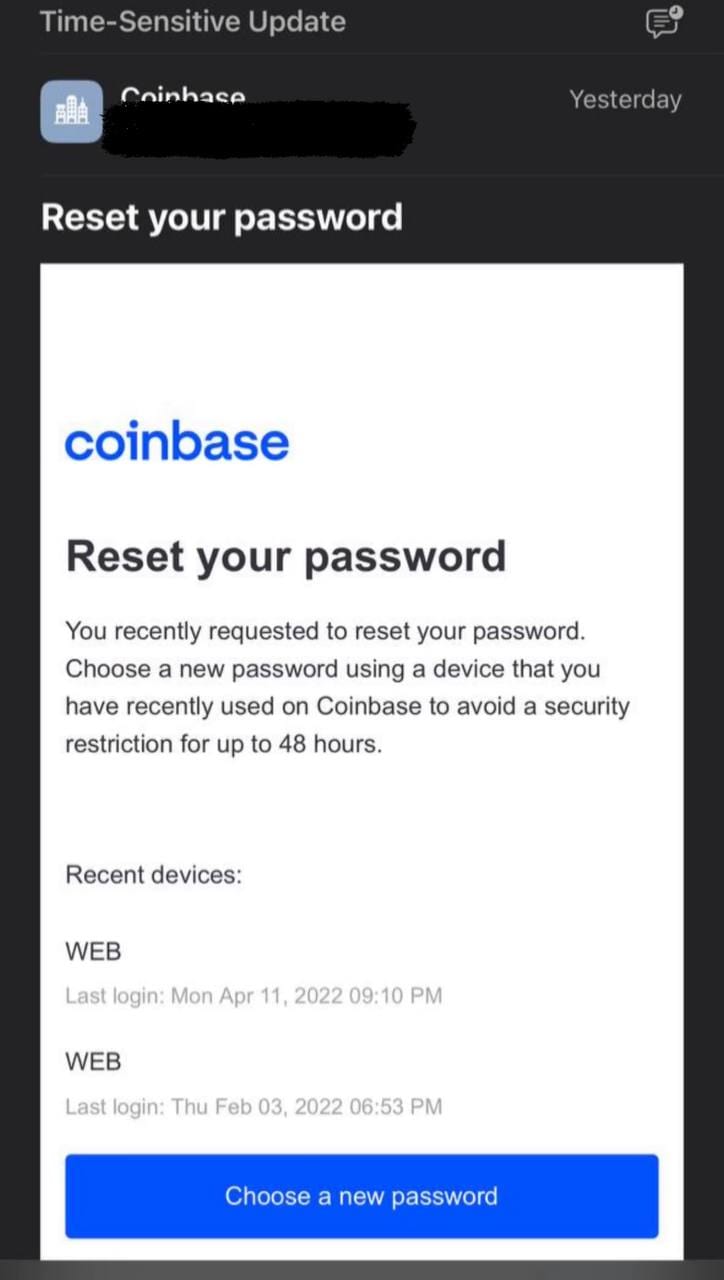Tap the notification summary speech bubble icon

(664, 21)
